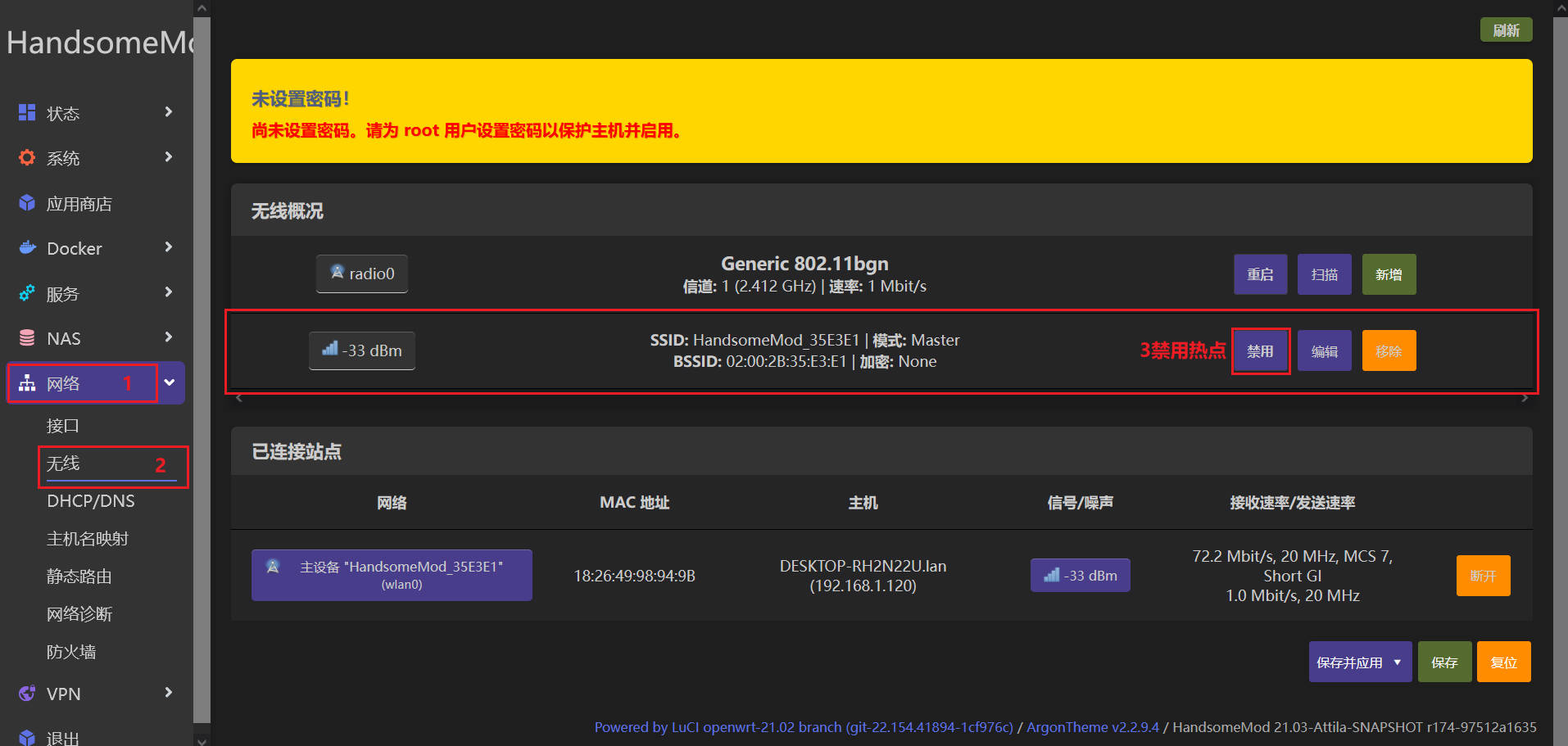The image size is (1568, 746).
Task: Go to the Firewall menu item
Action: pos(71,652)
